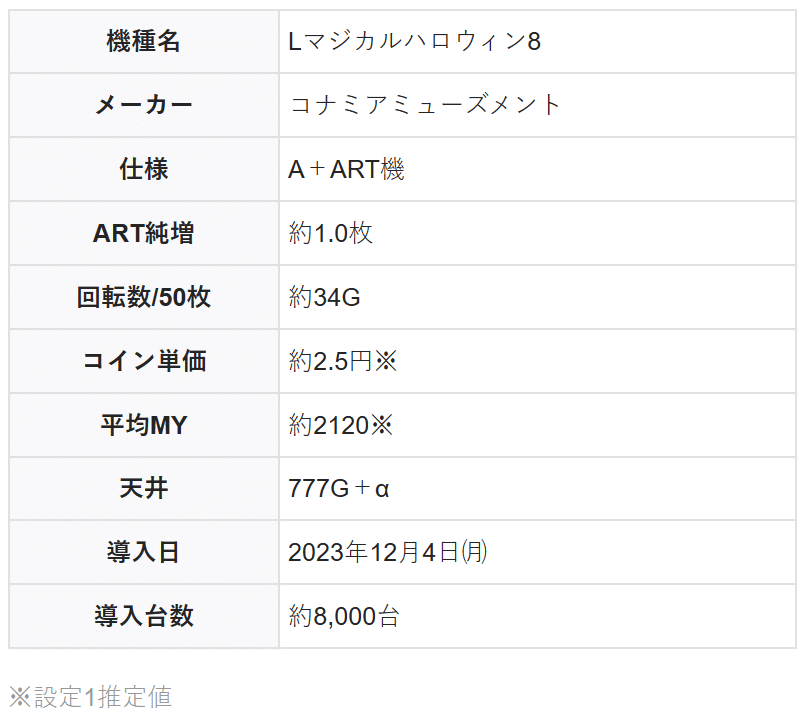Click the Lマジカルハロウィン8 machine name
This screenshot has height=722, width=802.
point(414,41)
